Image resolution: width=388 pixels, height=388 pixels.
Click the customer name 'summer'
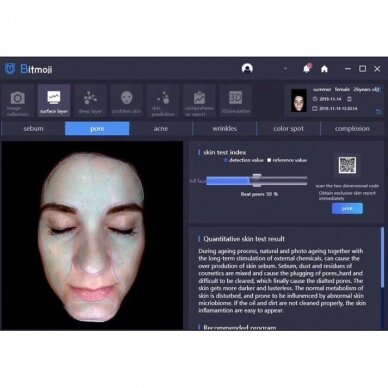point(322,89)
